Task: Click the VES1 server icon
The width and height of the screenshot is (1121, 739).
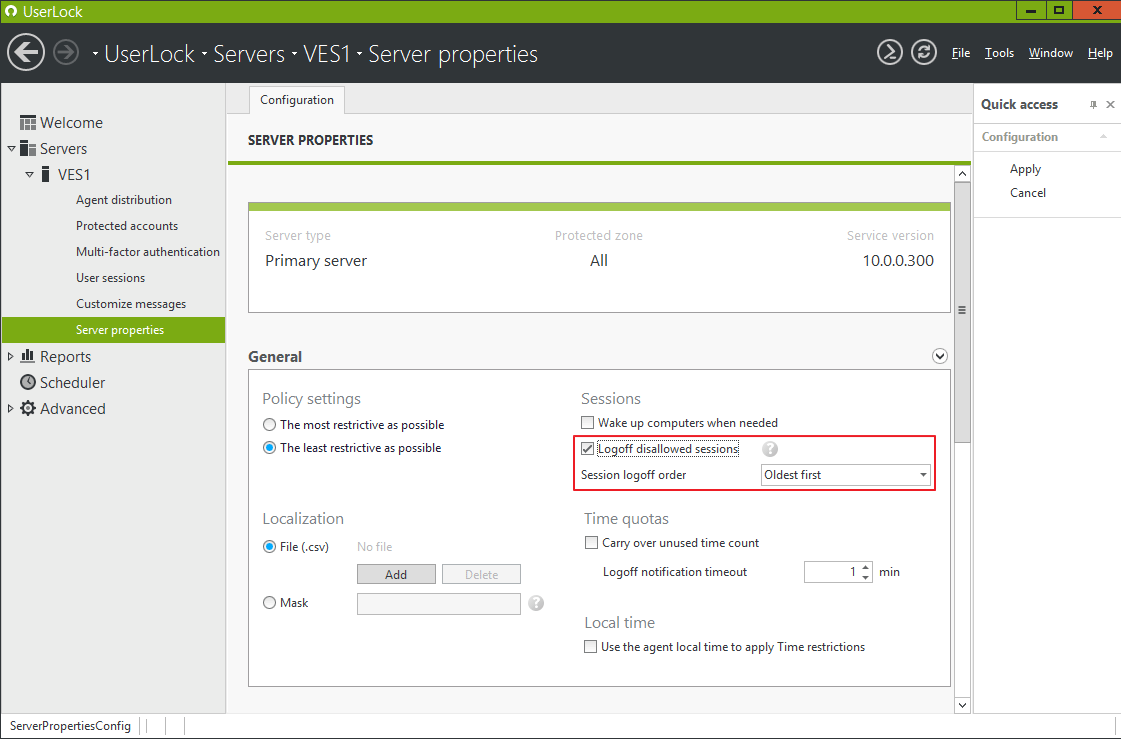Action: click(46, 174)
